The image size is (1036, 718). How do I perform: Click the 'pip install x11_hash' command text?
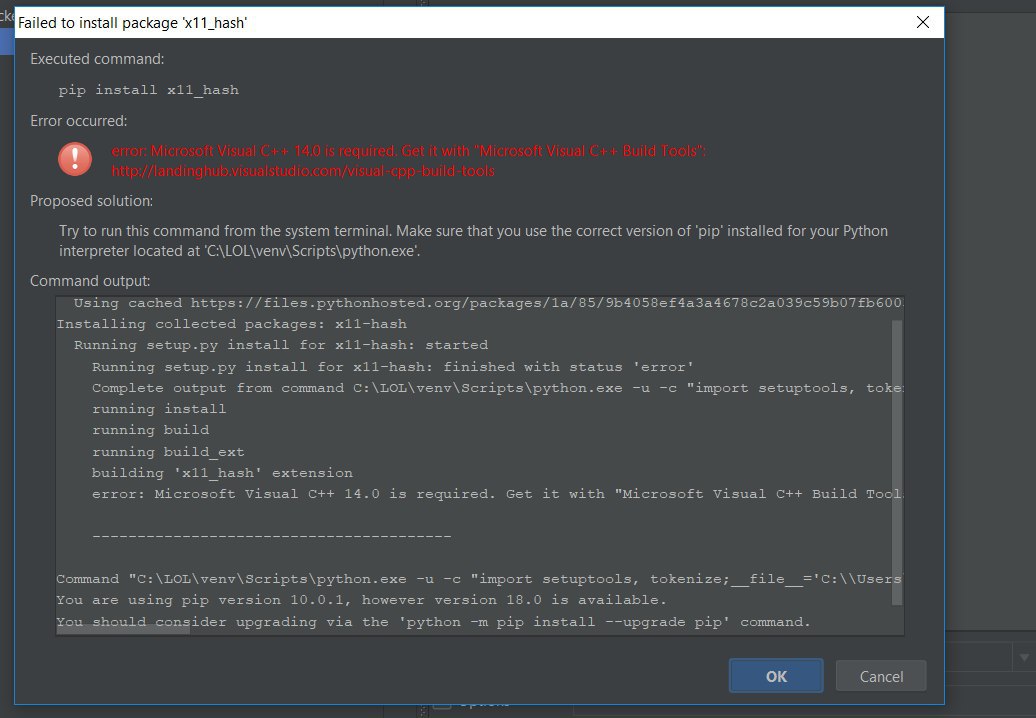149,90
